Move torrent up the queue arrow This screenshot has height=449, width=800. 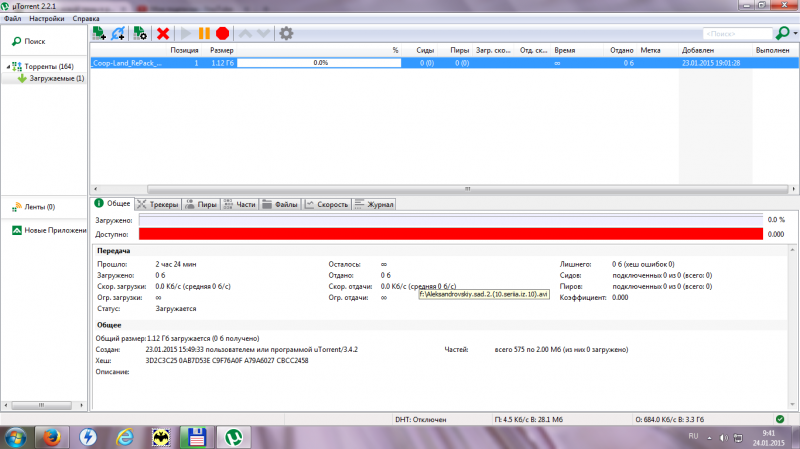click(245, 34)
